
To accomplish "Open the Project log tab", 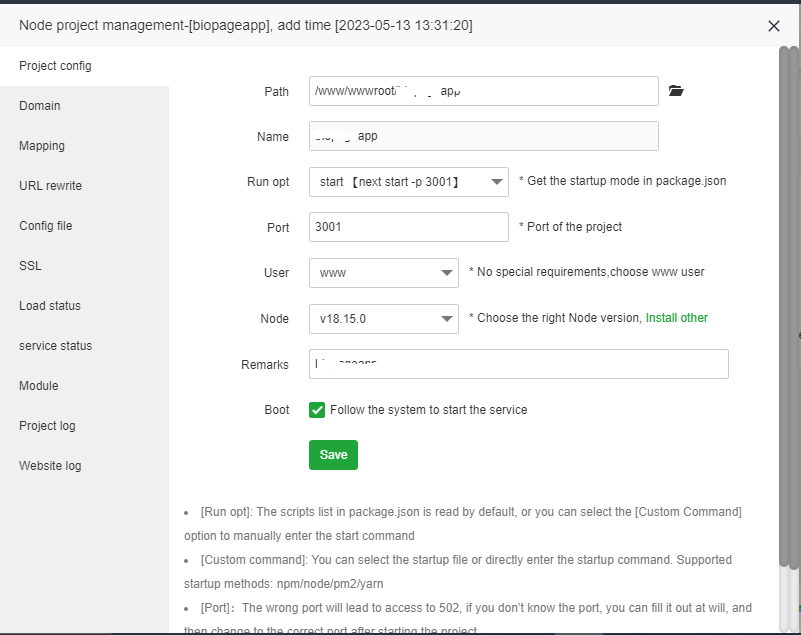I will [47, 426].
